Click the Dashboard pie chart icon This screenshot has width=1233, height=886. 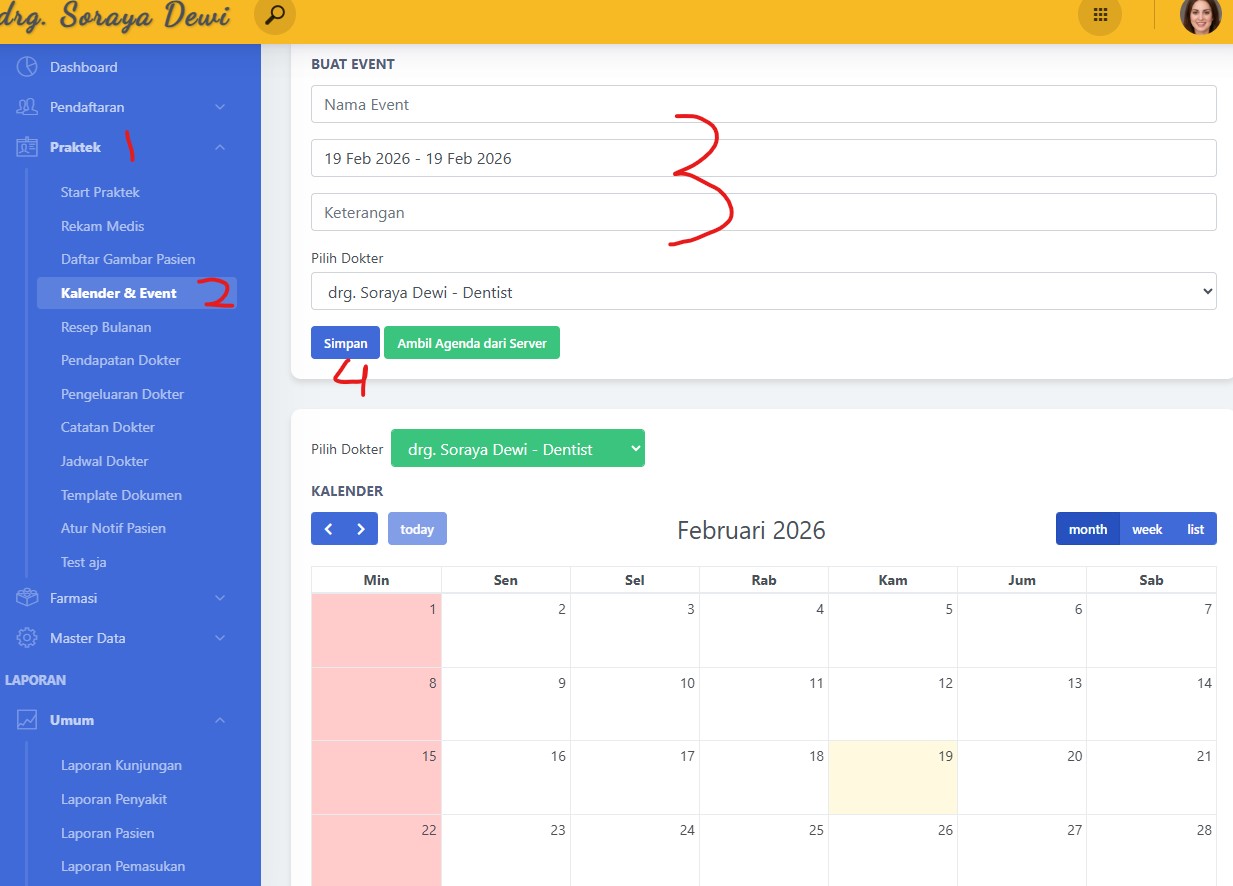coord(27,67)
